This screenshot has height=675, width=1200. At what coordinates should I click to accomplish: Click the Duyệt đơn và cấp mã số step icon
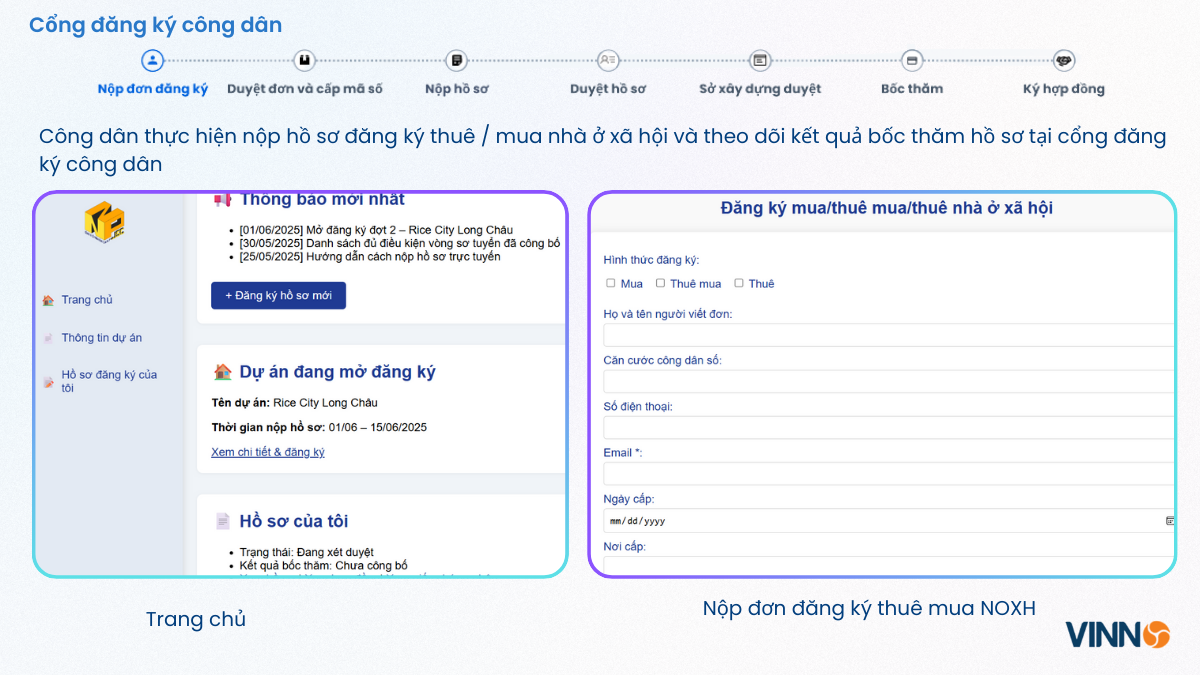303,61
